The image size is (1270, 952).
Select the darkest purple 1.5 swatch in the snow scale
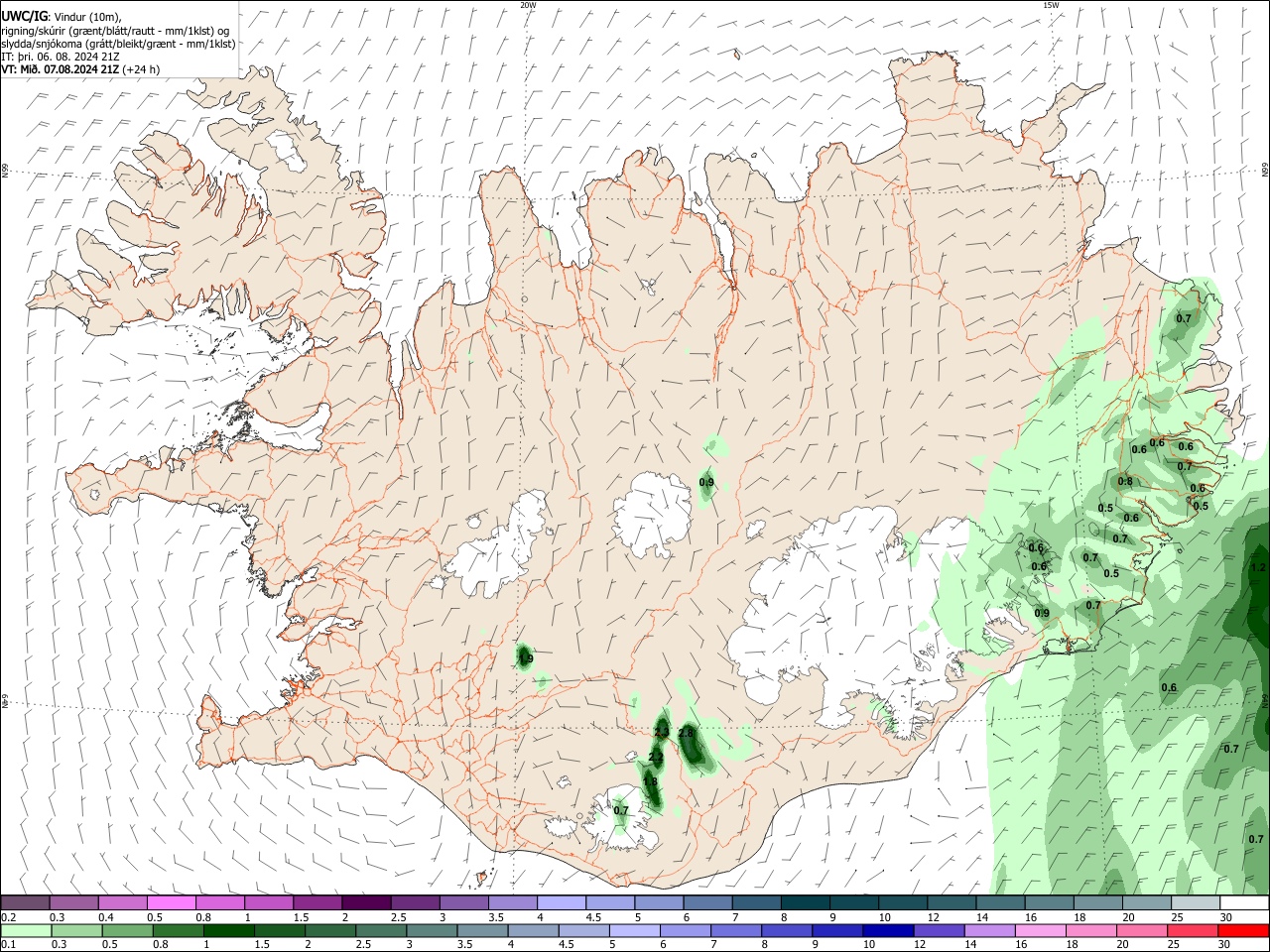[x=366, y=902]
